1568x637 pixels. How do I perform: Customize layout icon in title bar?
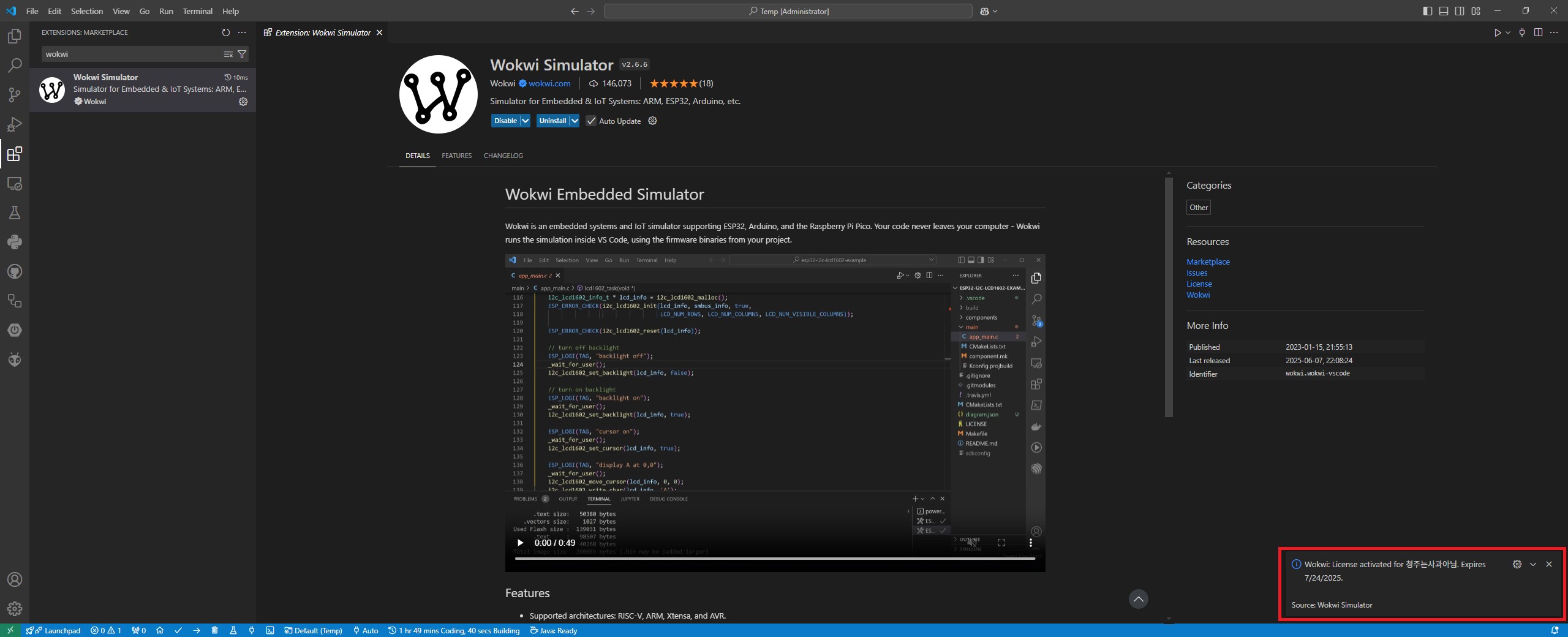coord(1476,11)
